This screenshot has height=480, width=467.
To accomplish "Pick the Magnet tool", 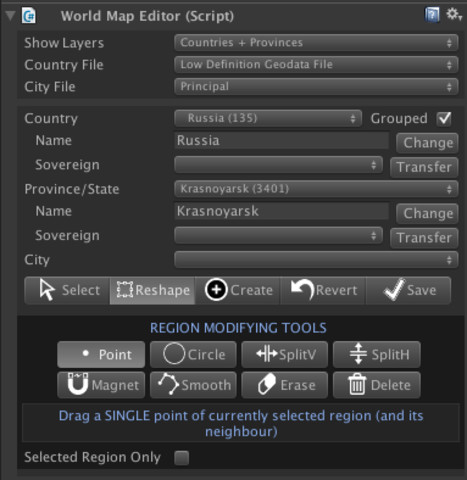I will pyautogui.click(x=101, y=385).
